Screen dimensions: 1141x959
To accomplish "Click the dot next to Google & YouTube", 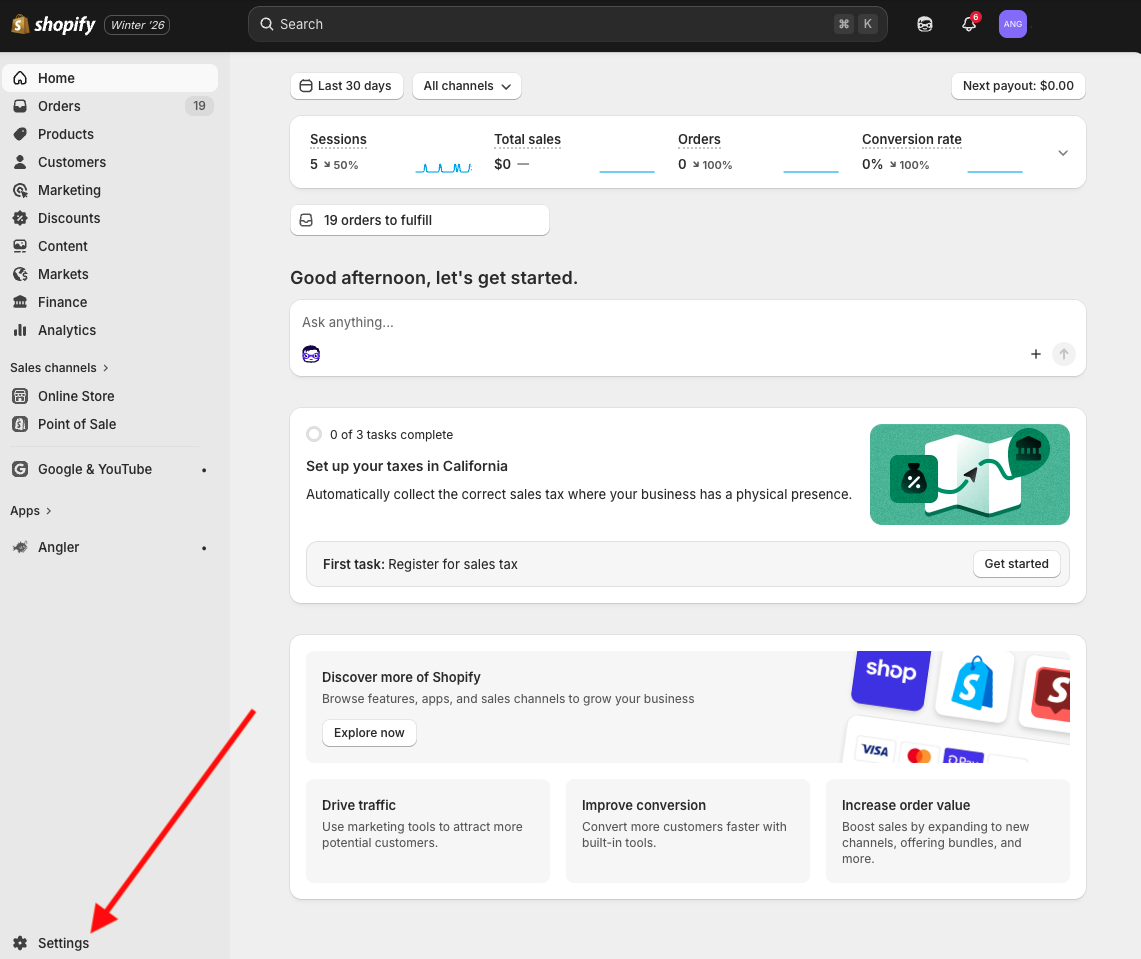I will click(204, 470).
